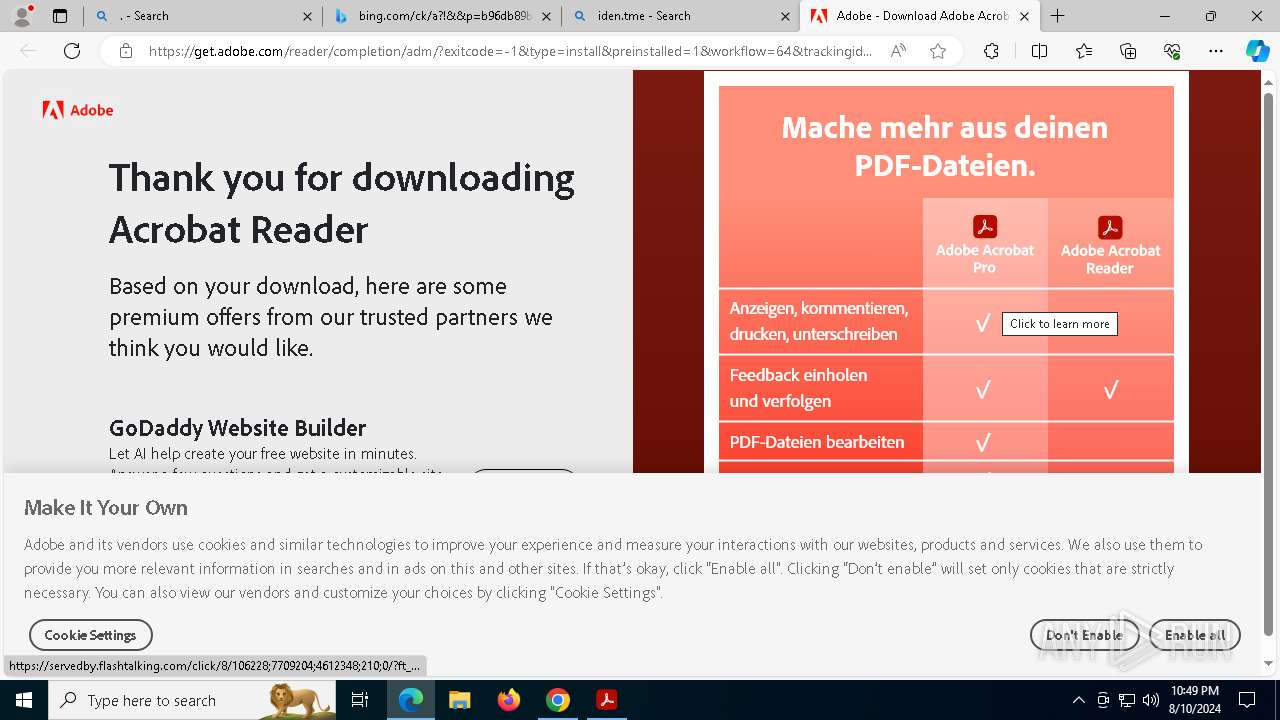Open a new browser tab
1280x720 pixels.
pyautogui.click(x=1058, y=16)
